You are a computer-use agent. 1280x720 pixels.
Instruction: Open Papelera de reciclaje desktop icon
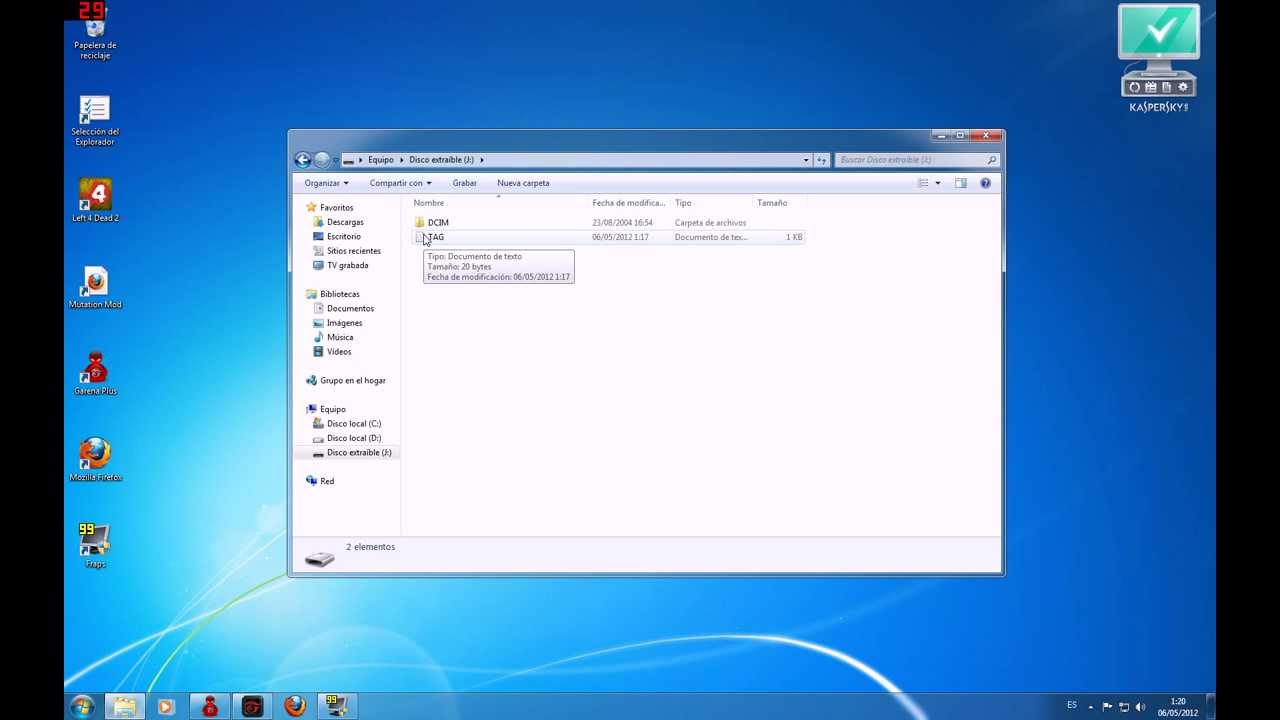pyautogui.click(x=95, y=32)
